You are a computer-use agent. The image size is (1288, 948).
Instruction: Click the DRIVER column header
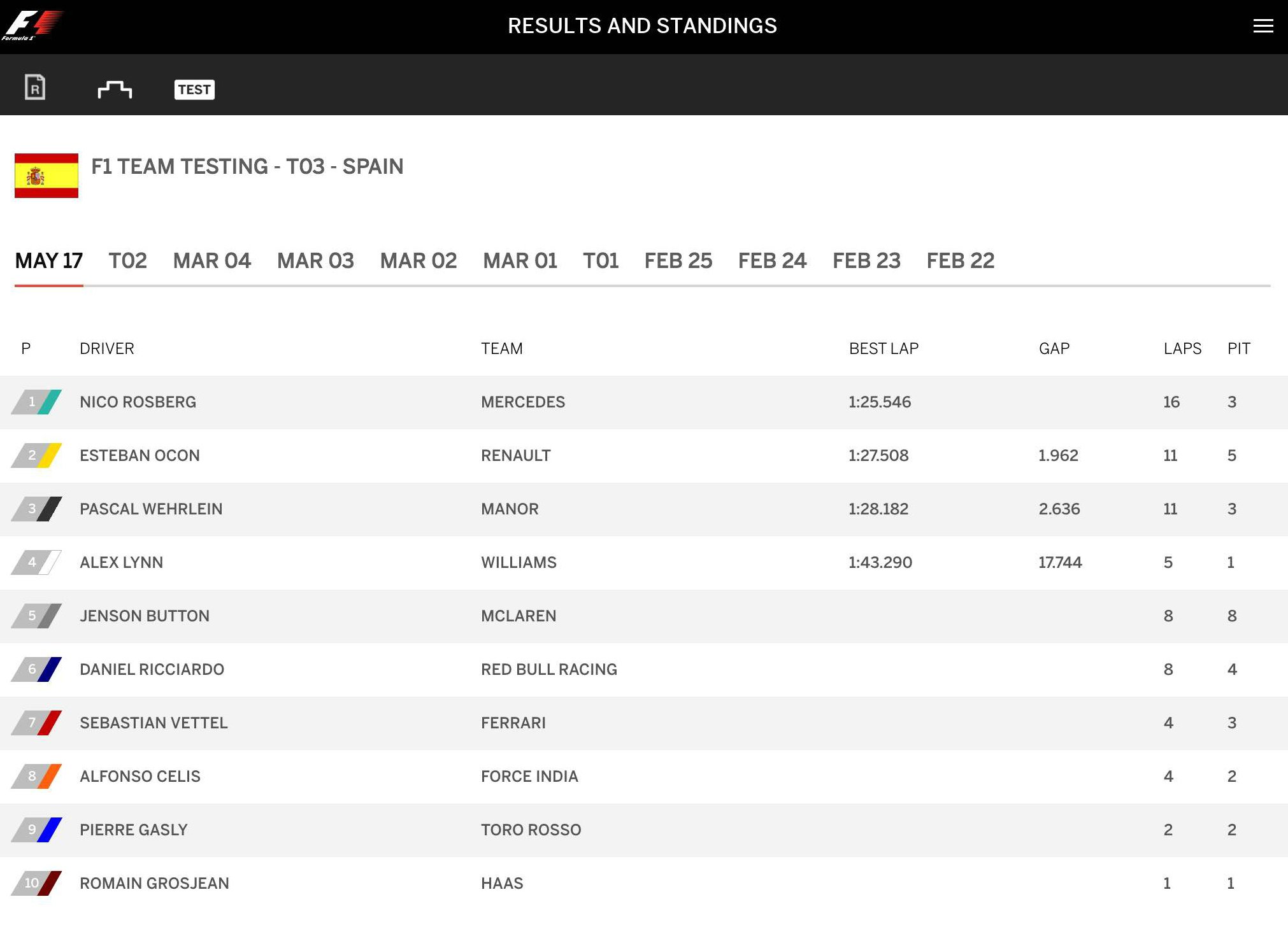[x=107, y=349]
